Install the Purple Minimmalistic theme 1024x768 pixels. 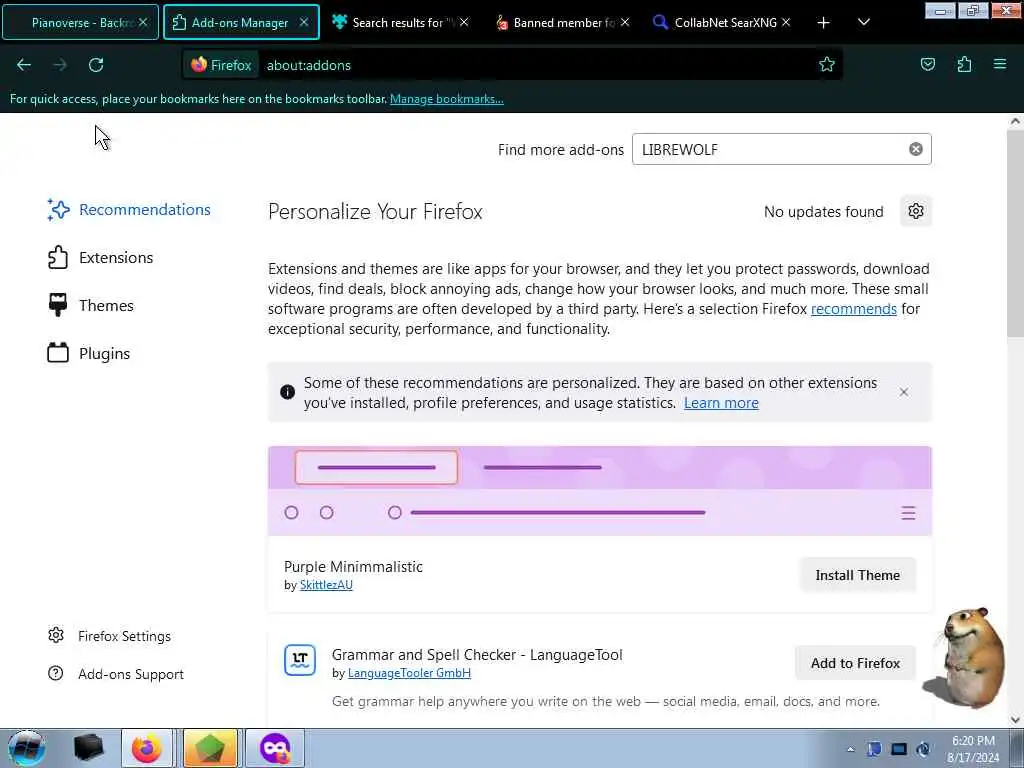coord(857,575)
